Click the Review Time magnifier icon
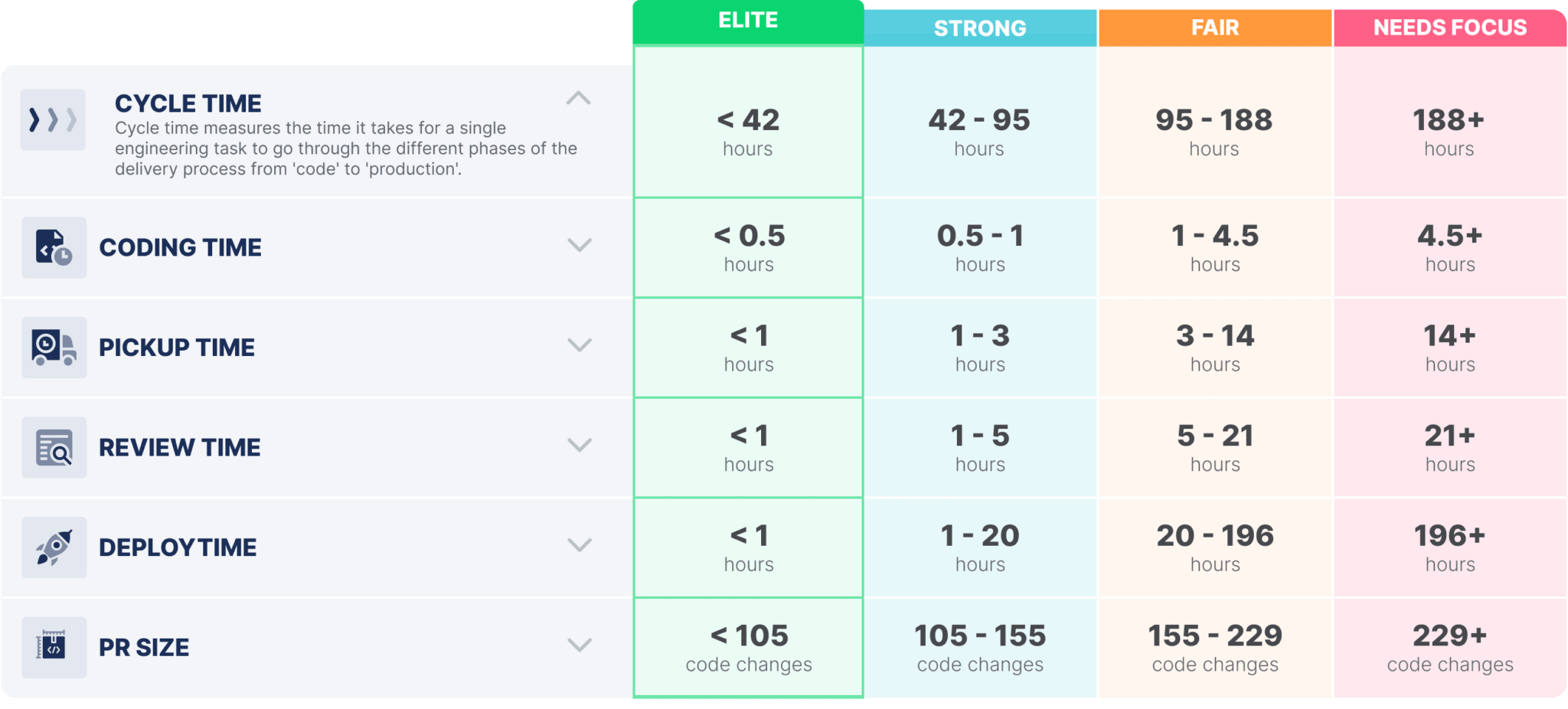Screen dimensions: 1568x709 click(x=54, y=447)
